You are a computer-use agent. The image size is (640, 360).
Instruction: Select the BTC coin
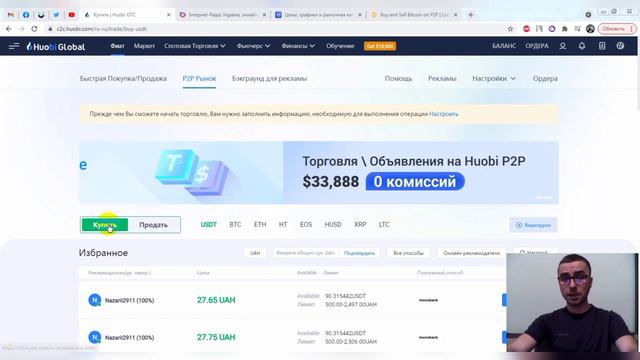236,225
